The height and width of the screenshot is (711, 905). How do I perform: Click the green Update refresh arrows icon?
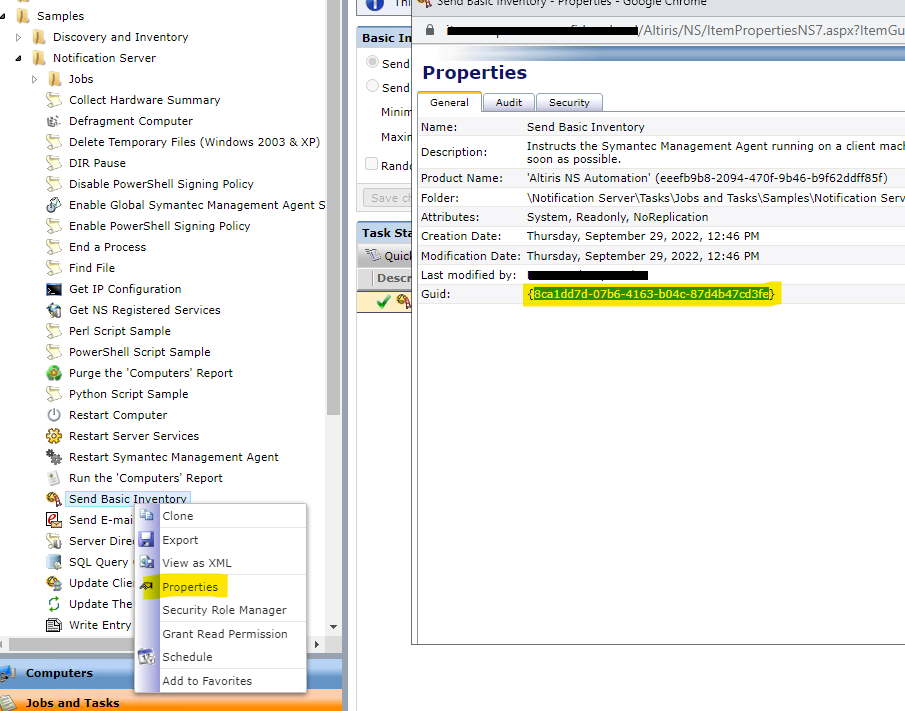[54, 604]
